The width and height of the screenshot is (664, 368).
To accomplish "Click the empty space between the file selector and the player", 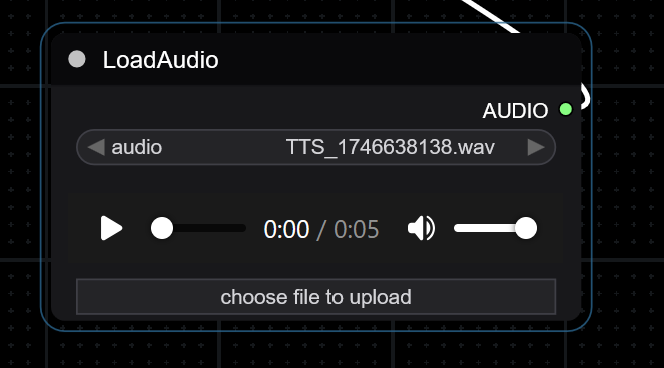I will (316, 179).
